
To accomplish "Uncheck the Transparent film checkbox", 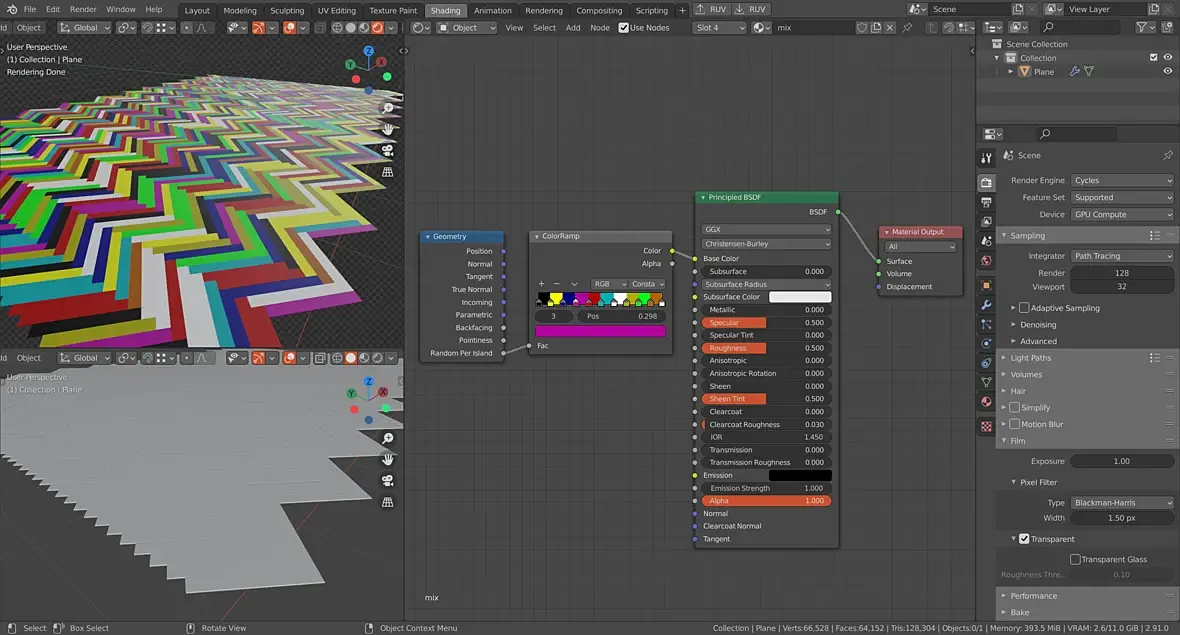I will 1024,539.
